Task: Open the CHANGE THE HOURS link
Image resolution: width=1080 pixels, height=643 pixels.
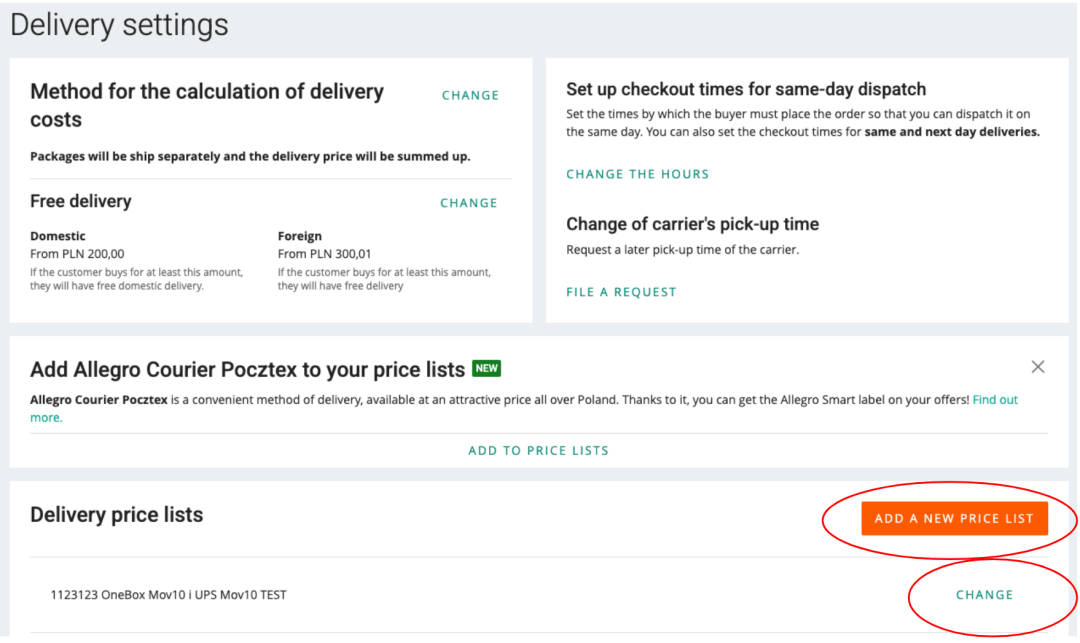Action: (x=637, y=174)
